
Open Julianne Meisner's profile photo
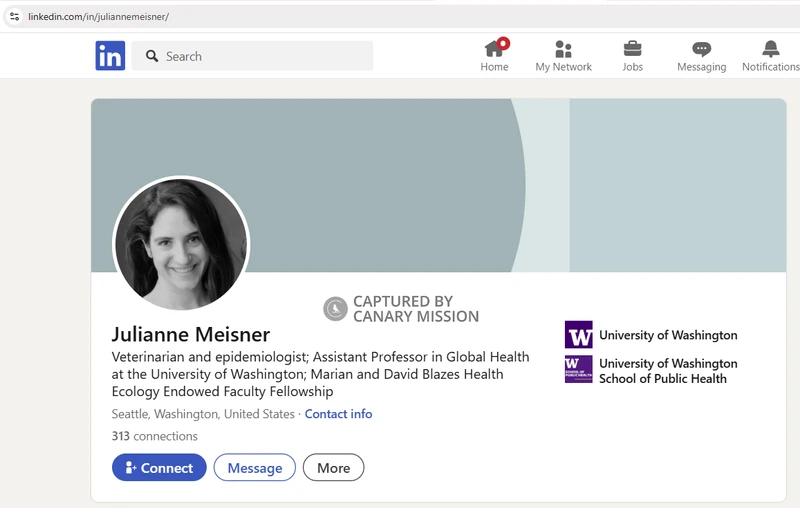point(181,244)
